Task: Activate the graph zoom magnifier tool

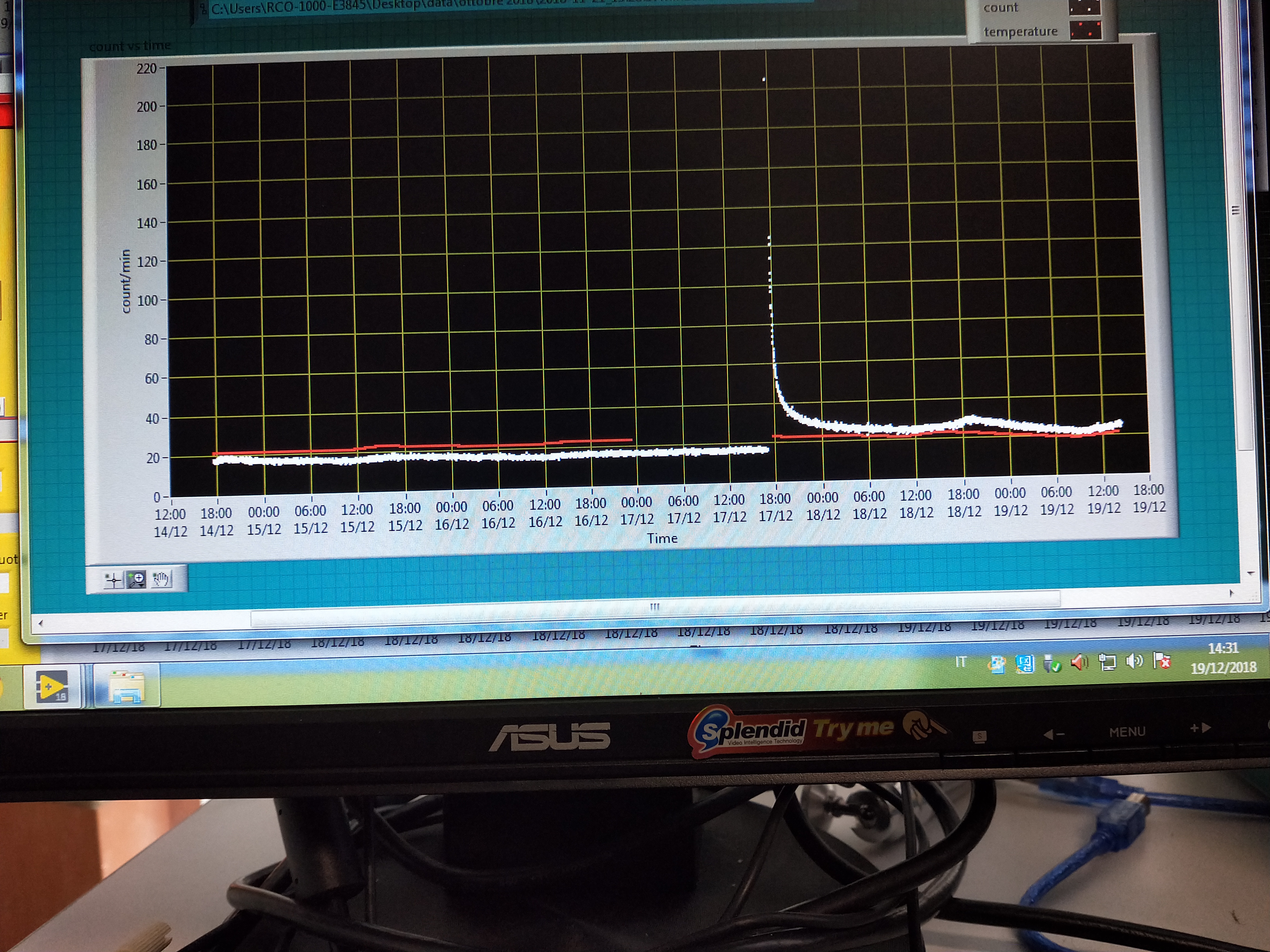Action: pos(137,580)
